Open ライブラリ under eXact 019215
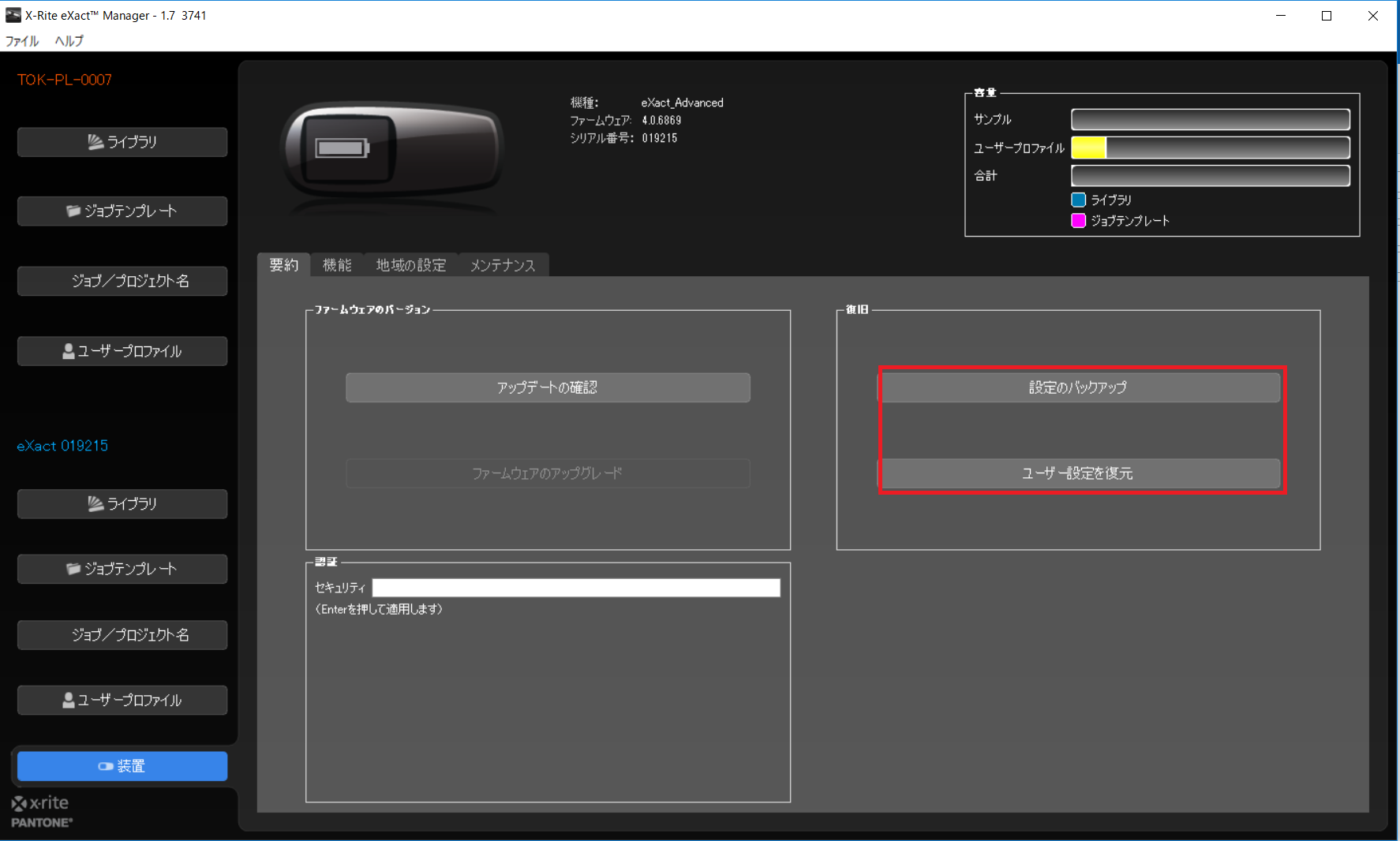Viewport: 1400px width, 841px height. click(122, 503)
